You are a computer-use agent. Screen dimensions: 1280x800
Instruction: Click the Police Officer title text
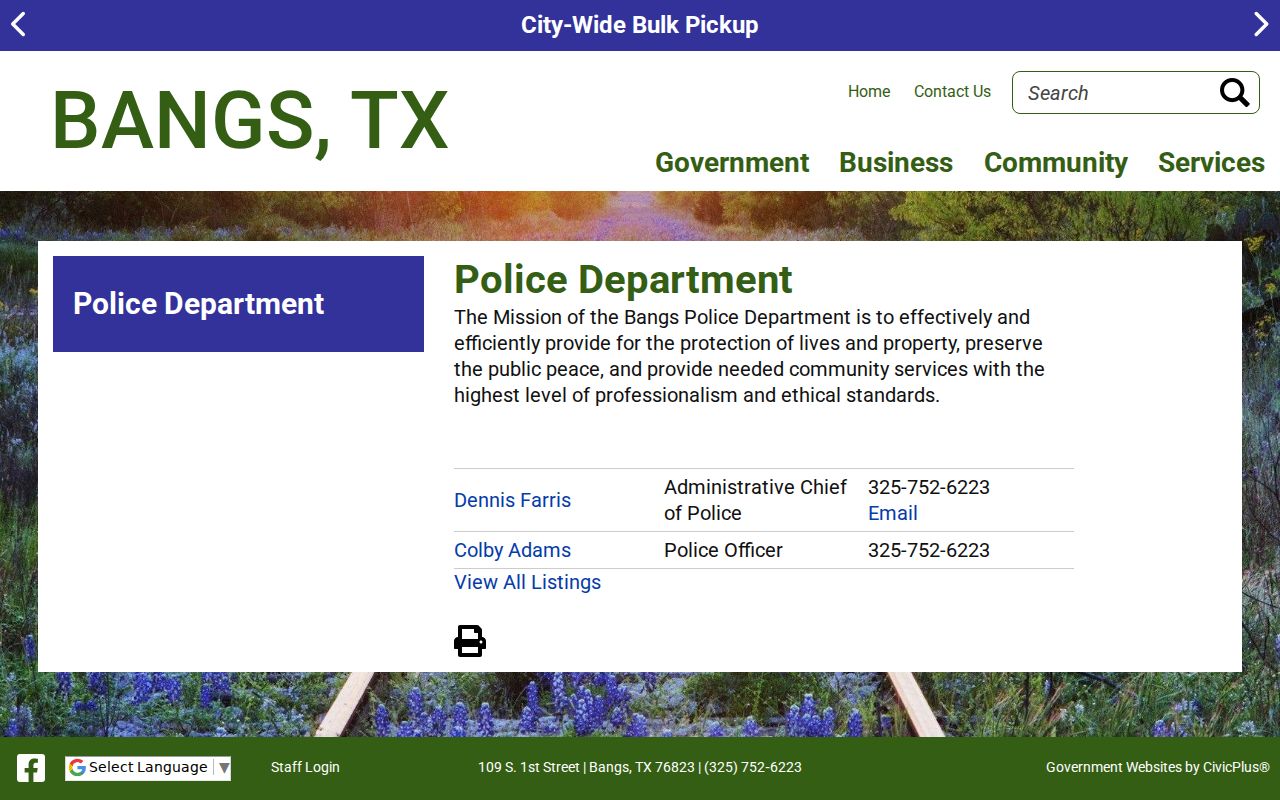(723, 550)
